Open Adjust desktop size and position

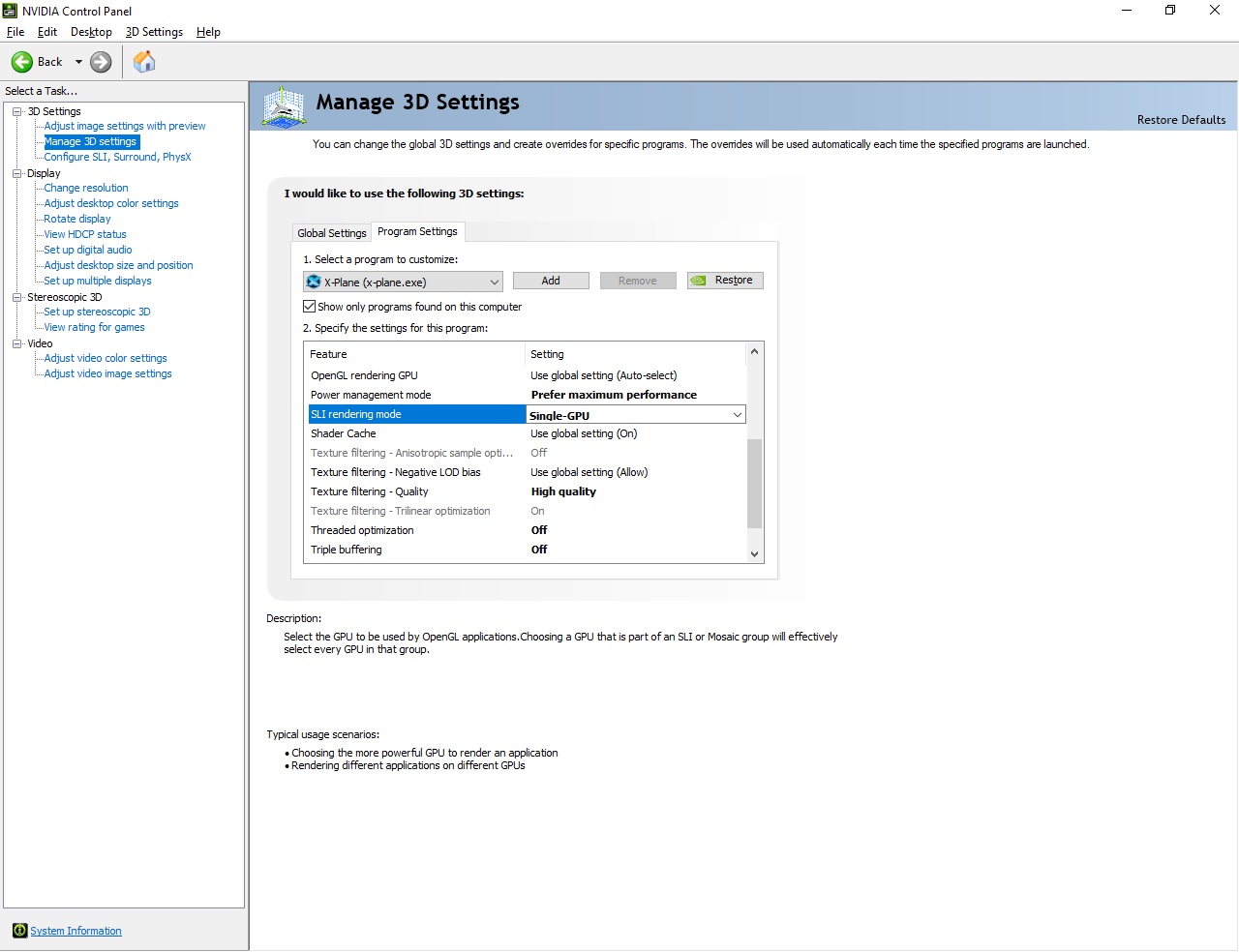[x=118, y=265]
